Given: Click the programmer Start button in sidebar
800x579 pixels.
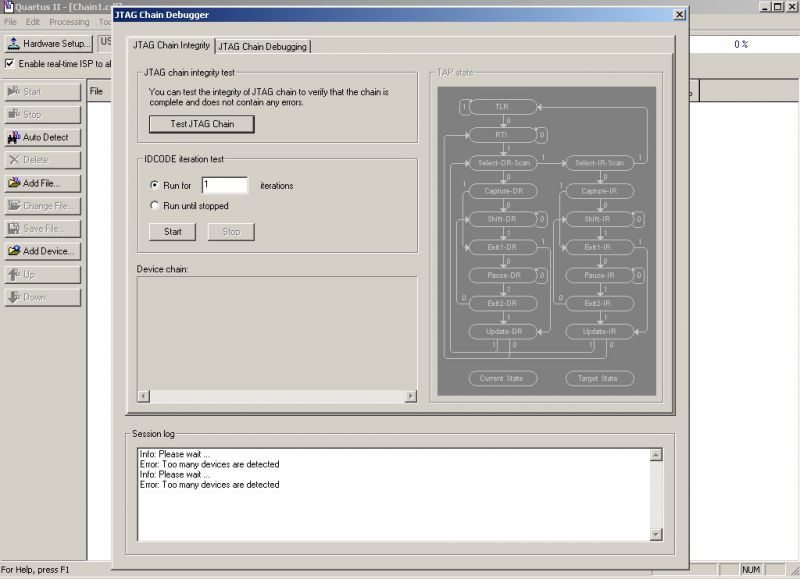Looking at the screenshot, I should pyautogui.click(x=43, y=92).
